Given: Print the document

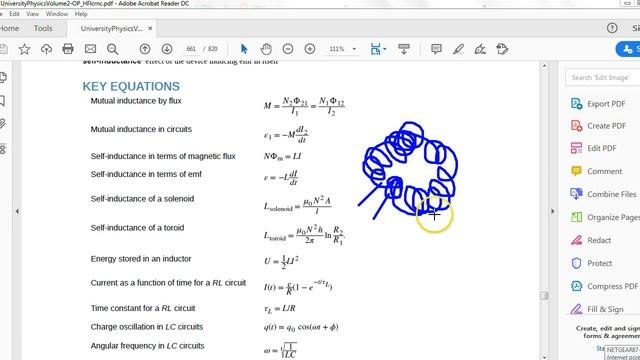Looking at the screenshot, I should 68,49.
